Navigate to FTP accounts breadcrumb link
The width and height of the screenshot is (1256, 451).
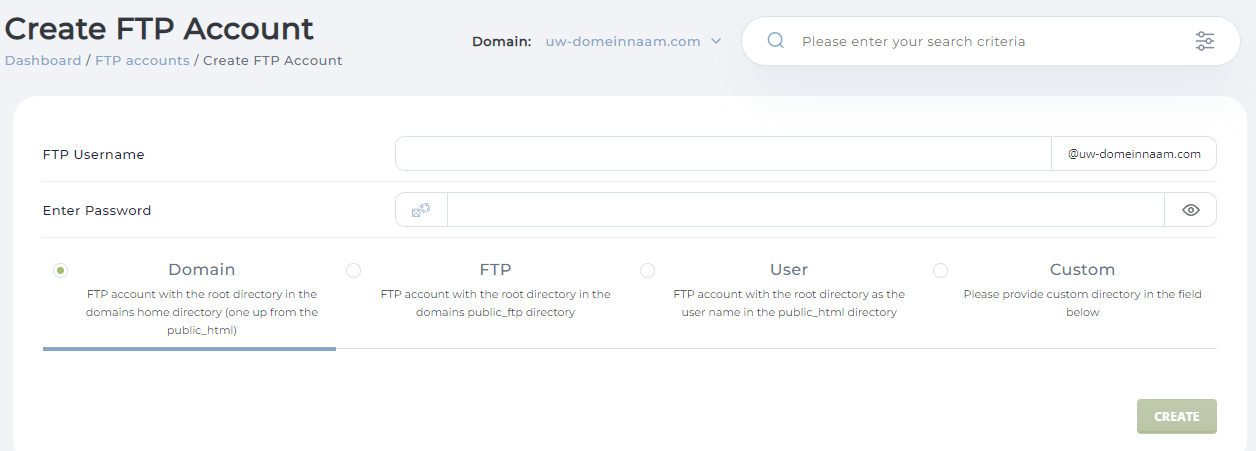click(142, 60)
